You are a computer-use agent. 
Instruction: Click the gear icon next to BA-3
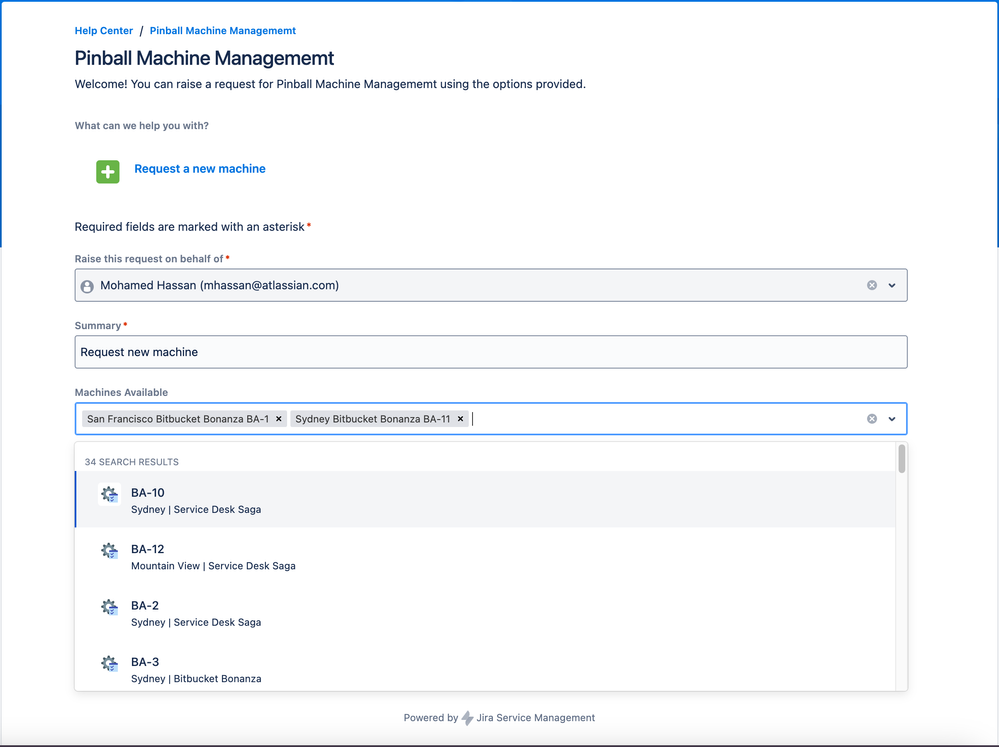110,664
